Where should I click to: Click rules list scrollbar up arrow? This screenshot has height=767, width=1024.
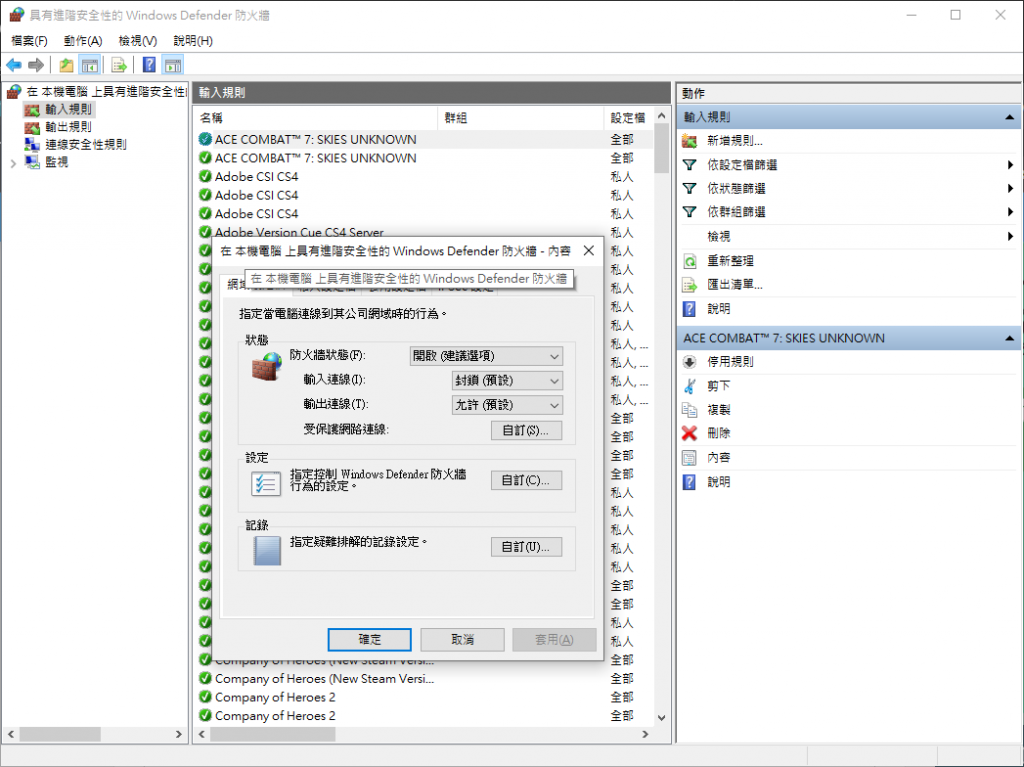pos(662,116)
